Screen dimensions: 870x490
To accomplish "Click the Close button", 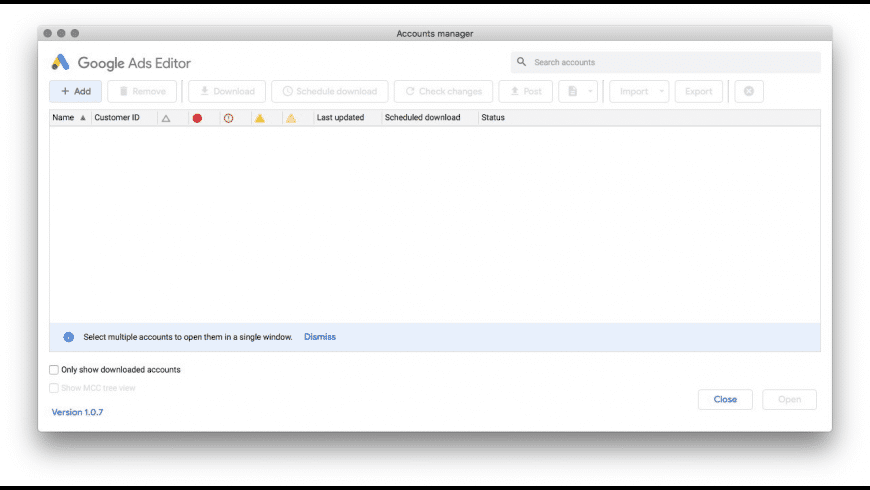I will (725, 400).
